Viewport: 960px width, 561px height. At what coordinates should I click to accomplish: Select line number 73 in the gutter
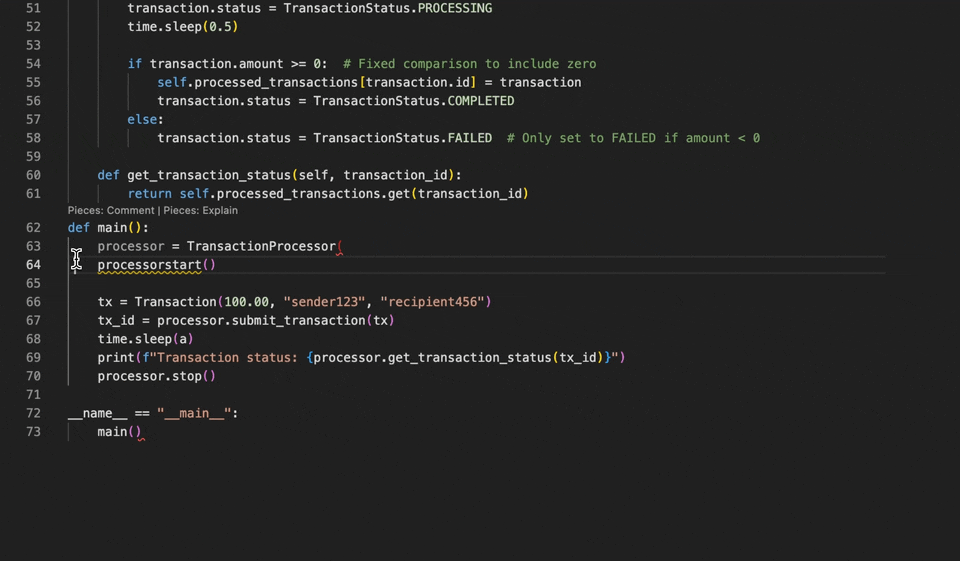[x=33, y=432]
